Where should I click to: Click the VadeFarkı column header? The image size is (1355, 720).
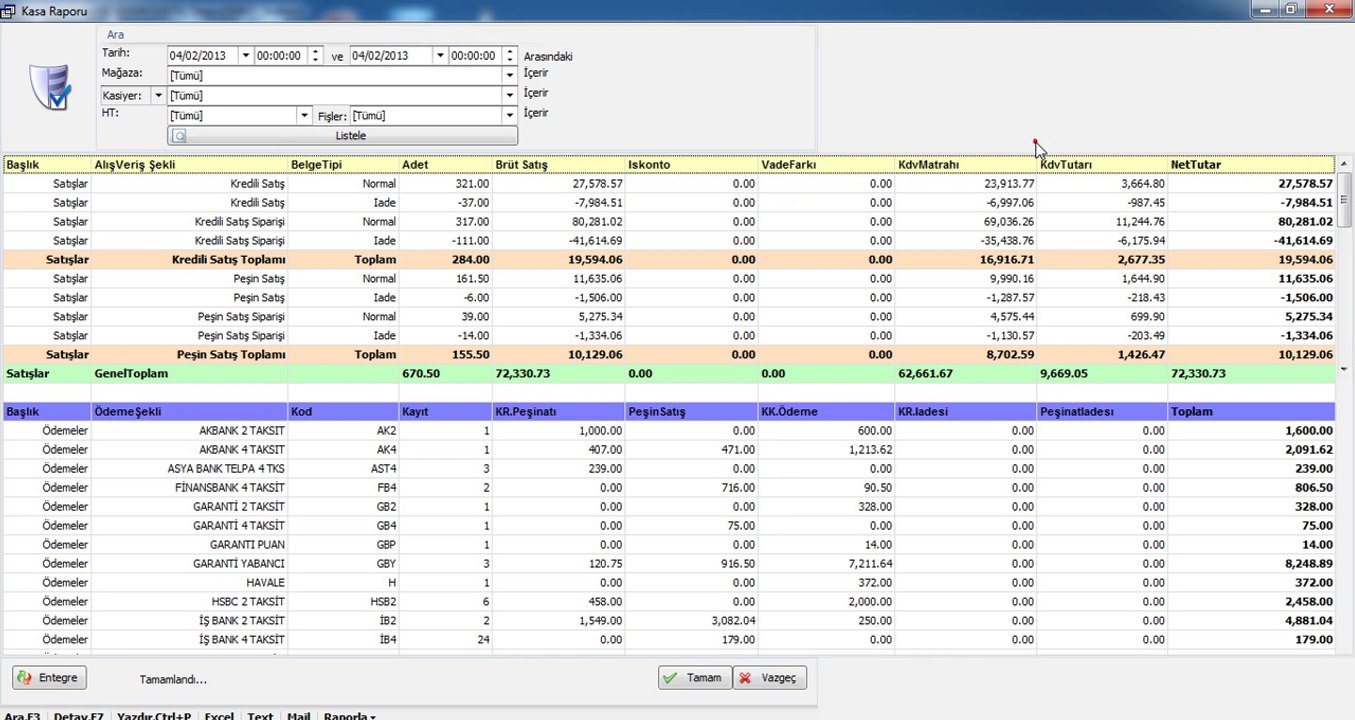point(826,164)
